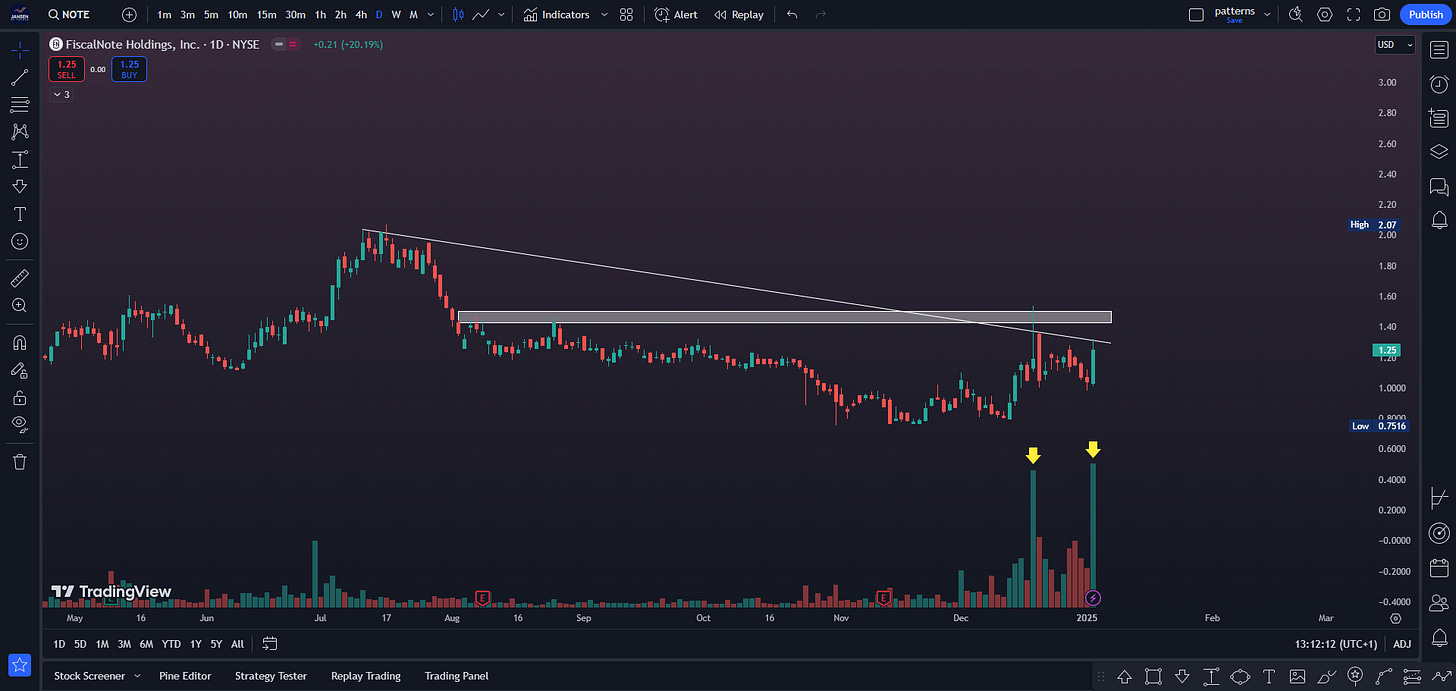The height and width of the screenshot is (691, 1456).
Task: Choose the line chart type
Action: coord(481,15)
